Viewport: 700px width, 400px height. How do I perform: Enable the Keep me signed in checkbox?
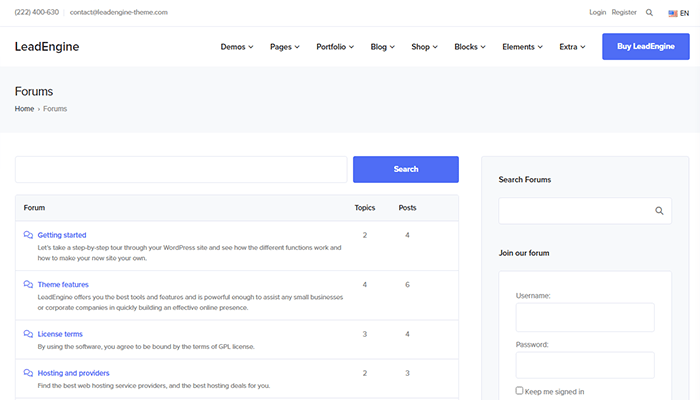click(x=520, y=391)
